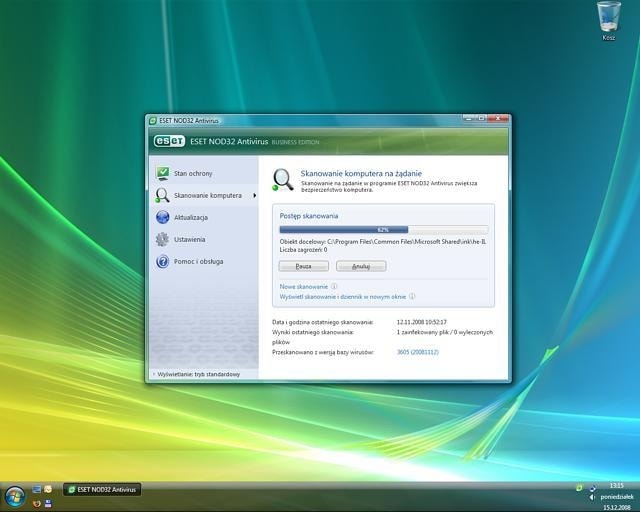Viewport: 640px width, 512px height.
Task: Maximize the ESET NOD32 Antivirus window
Action: 481,118
